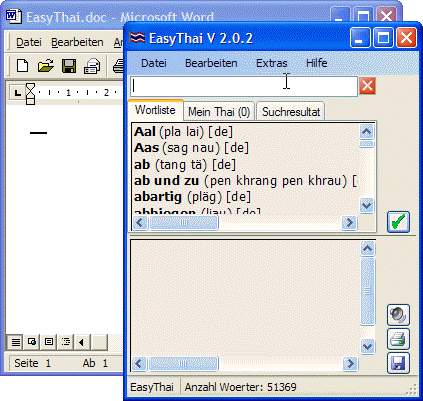The height and width of the screenshot is (401, 423).
Task: Save entry with EasyThai floppy disk button
Action: click(398, 363)
